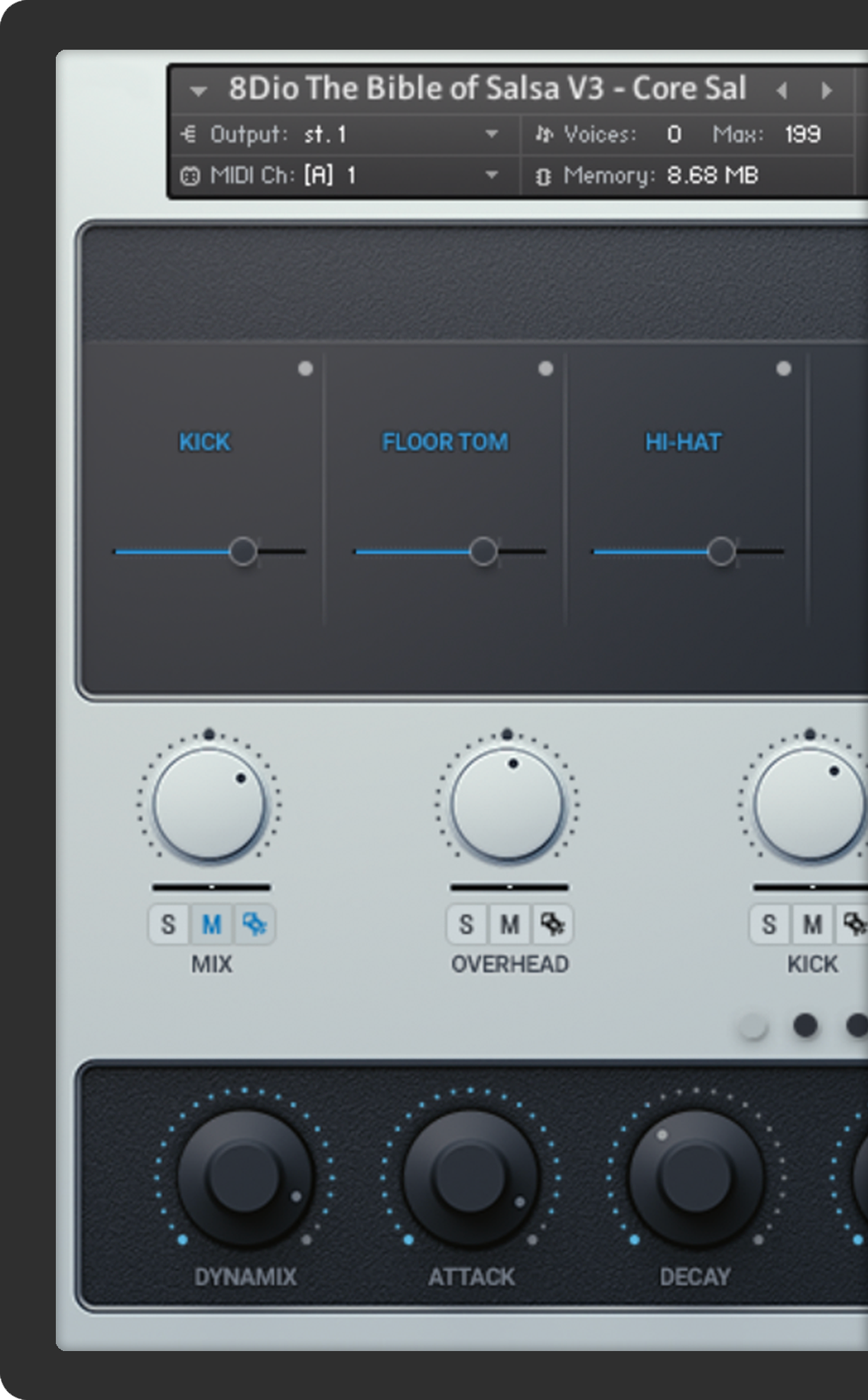This screenshot has height=1400, width=868.
Task: Select the FLOOR TOM label
Action: (x=445, y=442)
